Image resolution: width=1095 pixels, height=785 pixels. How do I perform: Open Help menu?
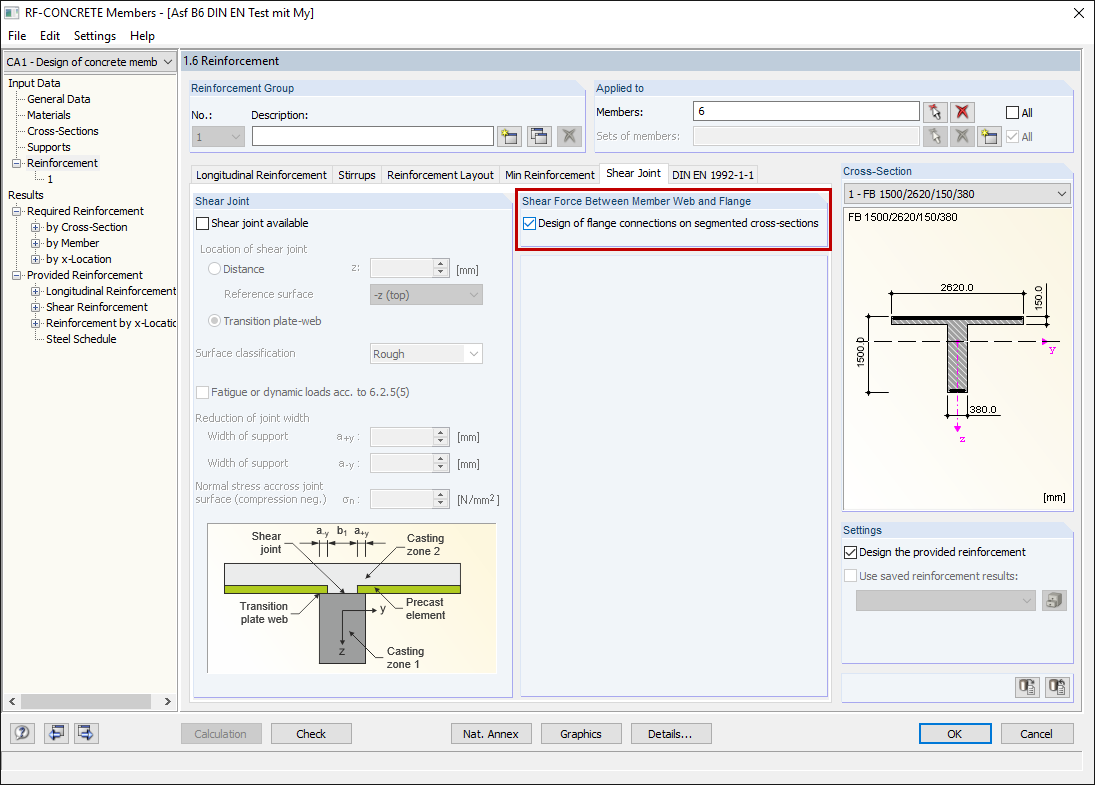(x=142, y=36)
